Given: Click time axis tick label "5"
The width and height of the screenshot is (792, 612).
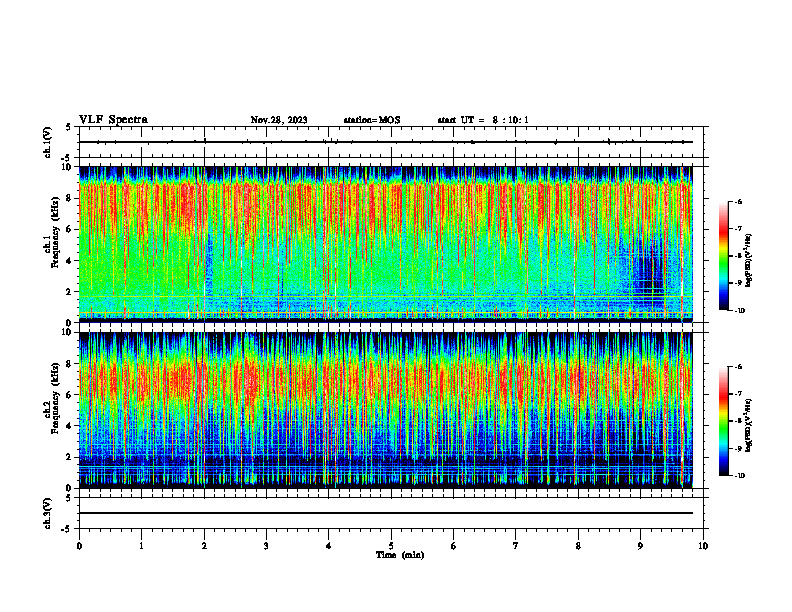Looking at the screenshot, I should pyautogui.click(x=391, y=546).
